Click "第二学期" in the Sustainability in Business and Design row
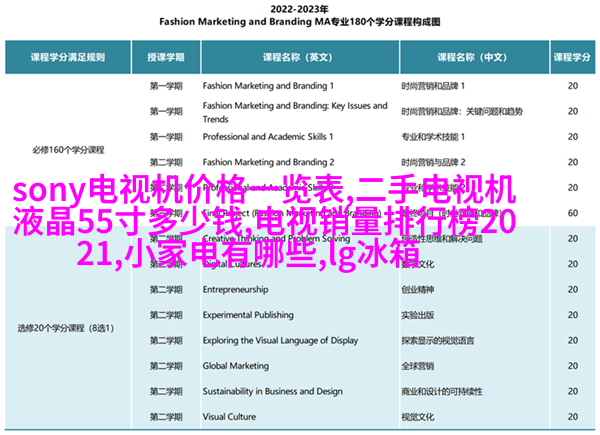600x435 pixels. tap(166, 391)
